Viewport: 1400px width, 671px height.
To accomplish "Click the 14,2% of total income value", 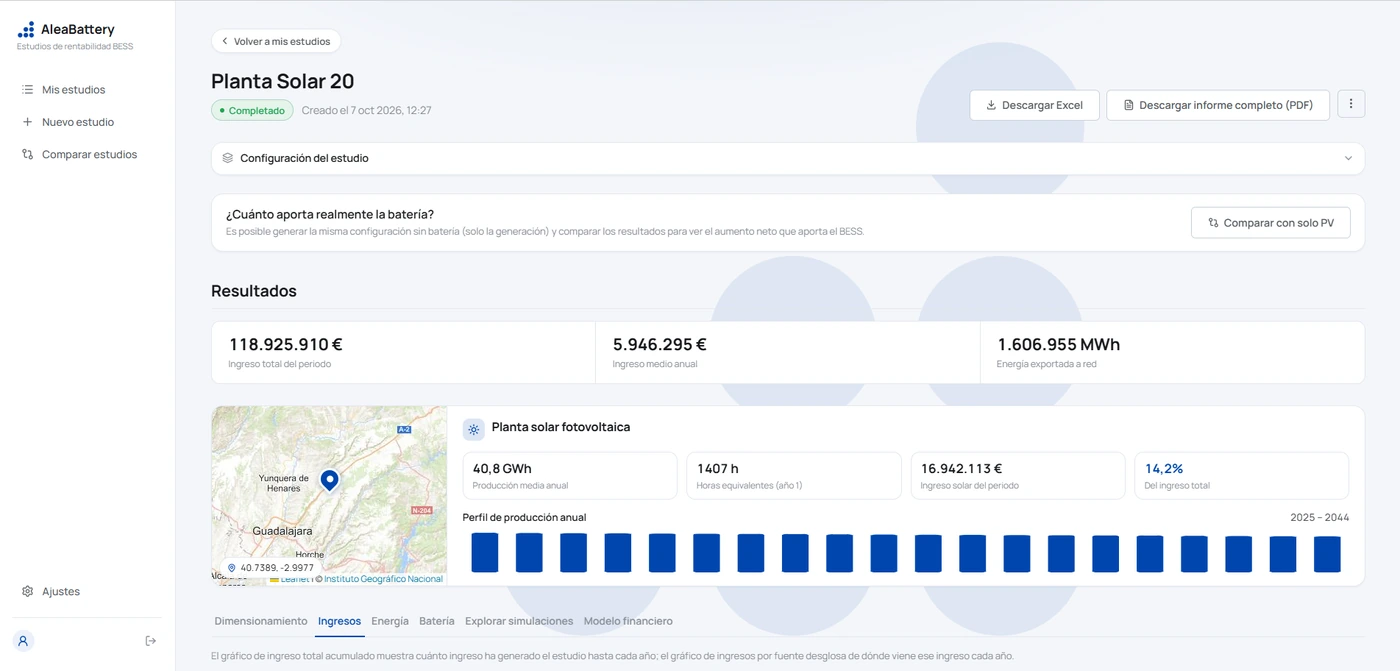I will coord(1164,468).
